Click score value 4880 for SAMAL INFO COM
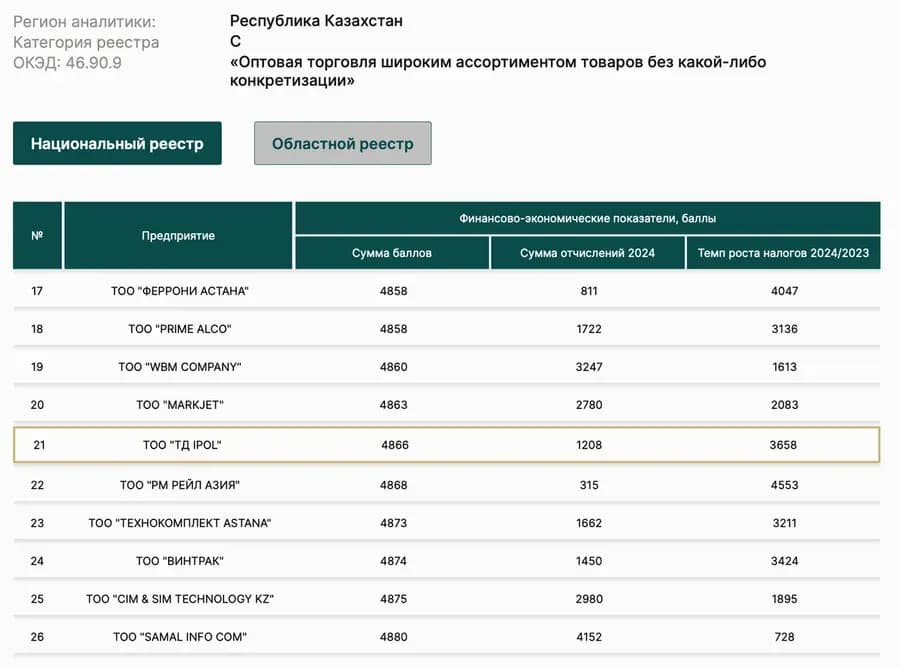900x667 pixels. [x=394, y=637]
